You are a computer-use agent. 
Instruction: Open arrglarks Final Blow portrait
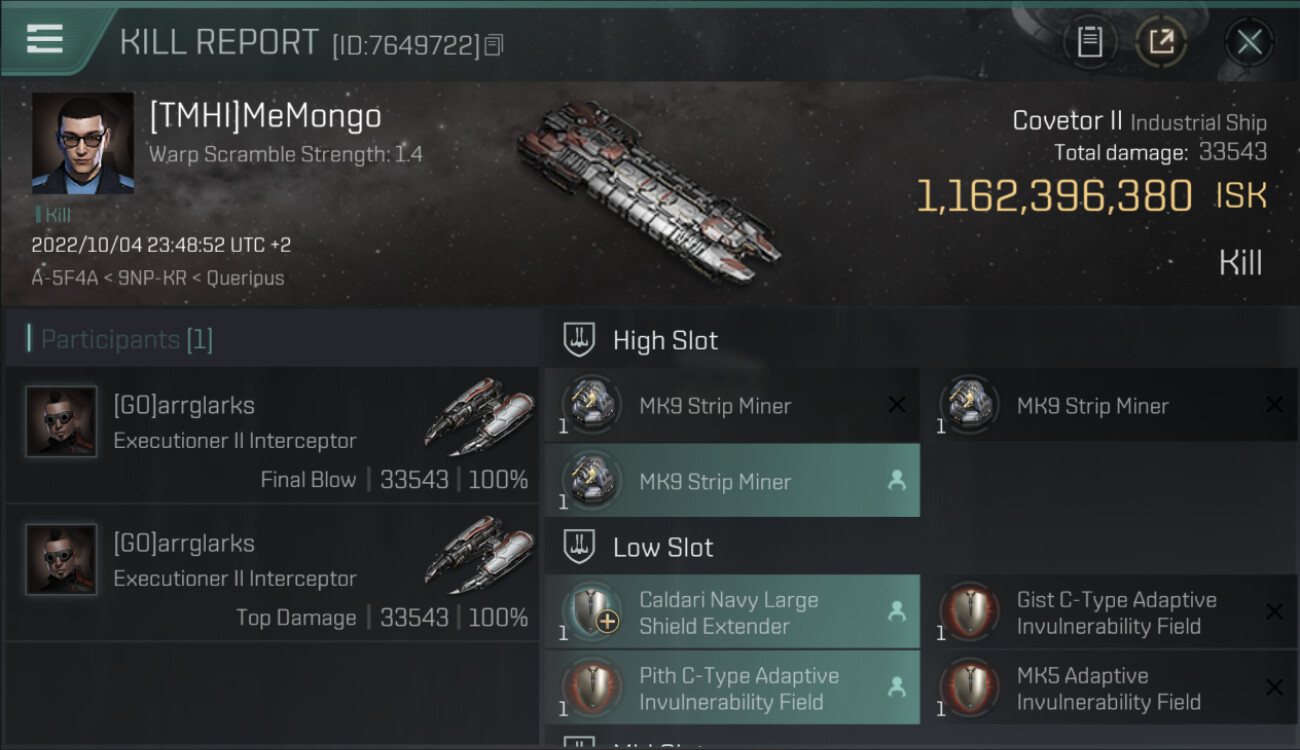61,421
